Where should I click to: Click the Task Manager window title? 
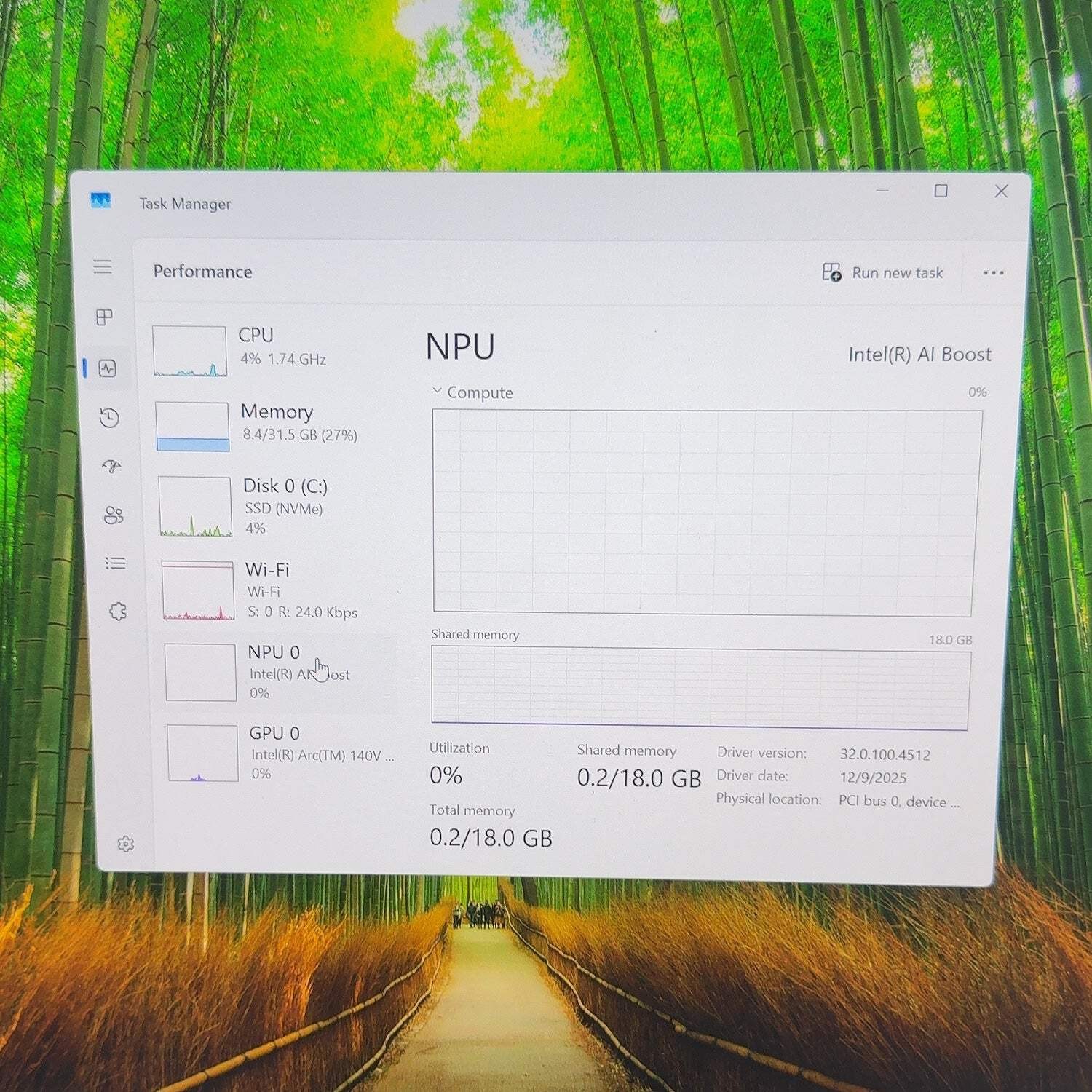click(x=185, y=204)
